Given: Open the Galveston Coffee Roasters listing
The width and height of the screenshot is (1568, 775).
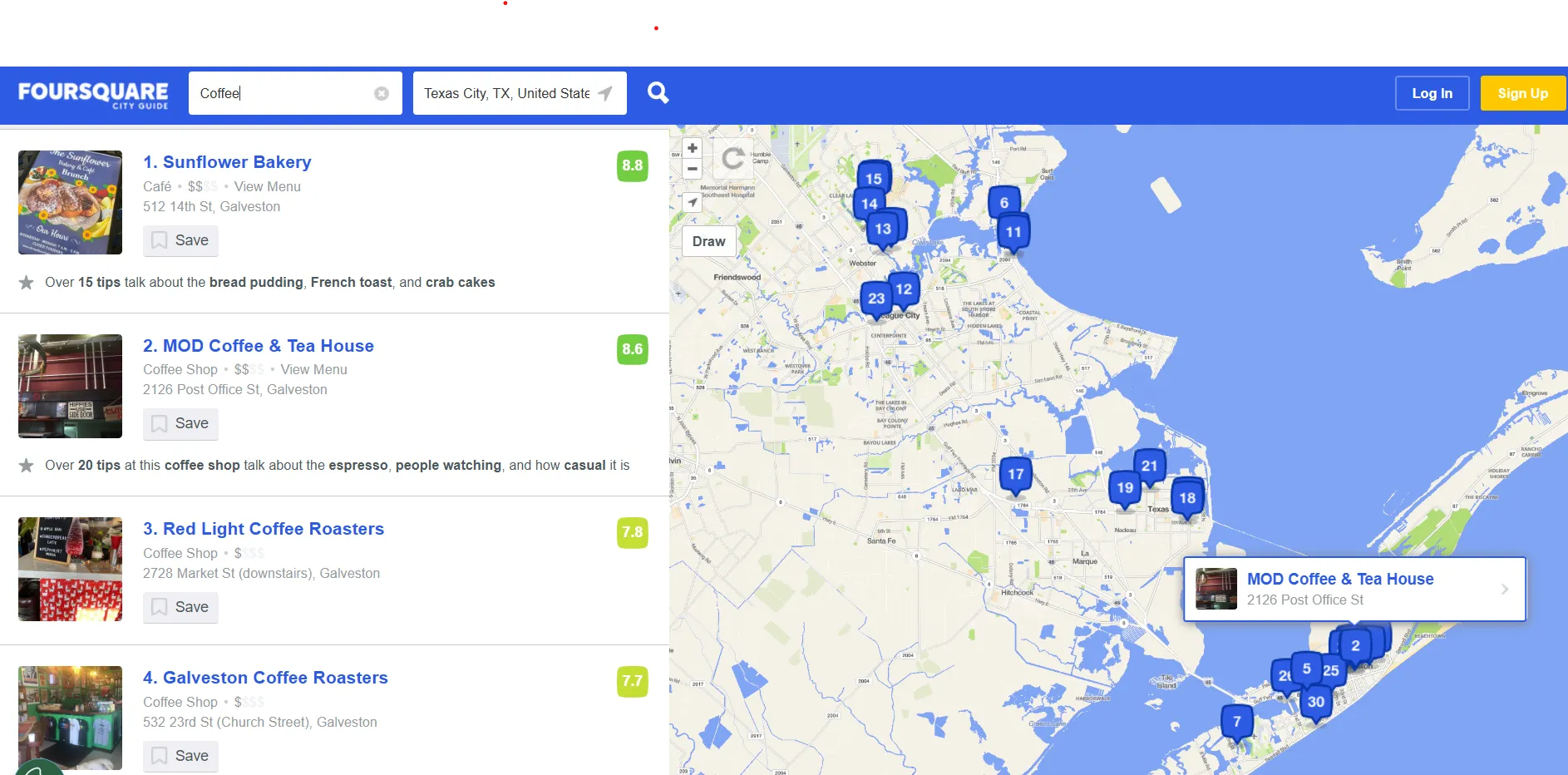Looking at the screenshot, I should 265,678.
